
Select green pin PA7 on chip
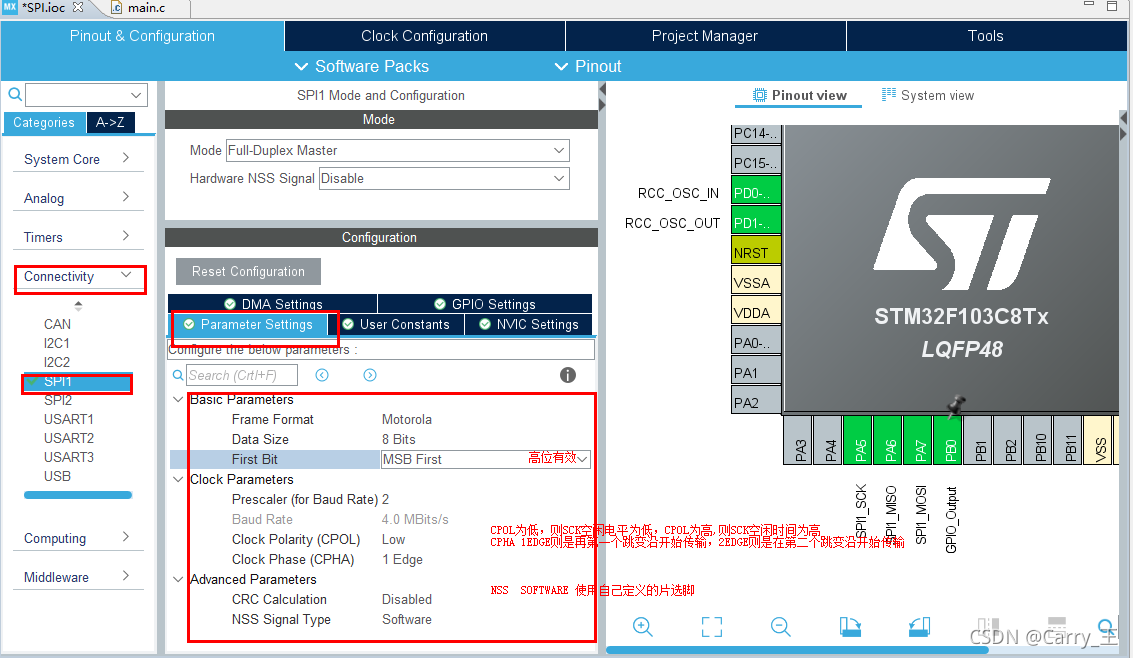tap(920, 441)
